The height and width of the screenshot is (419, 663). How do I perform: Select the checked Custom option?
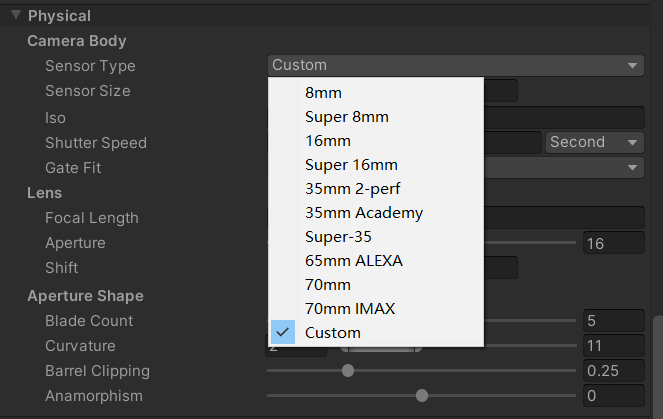point(333,332)
